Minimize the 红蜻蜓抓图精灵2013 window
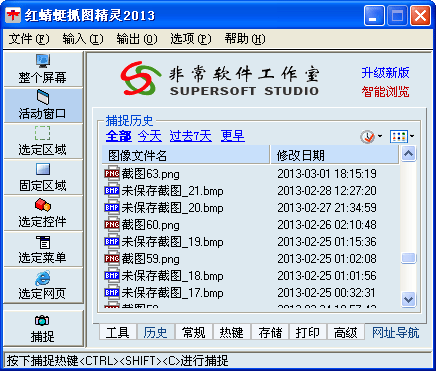Viewport: 436px width, 371px height. (x=374, y=15)
